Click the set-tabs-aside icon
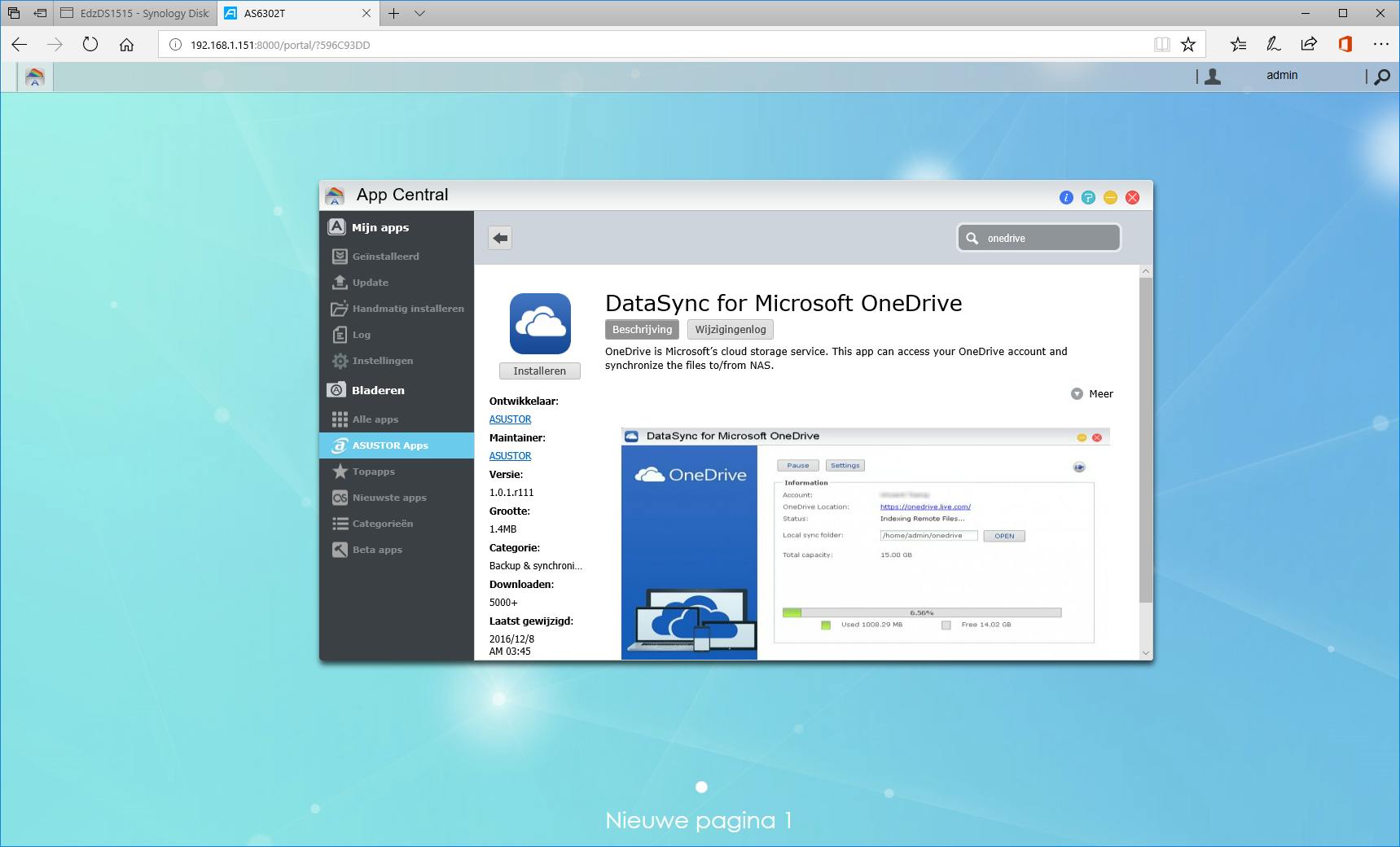The height and width of the screenshot is (847, 1400). pos(39,13)
